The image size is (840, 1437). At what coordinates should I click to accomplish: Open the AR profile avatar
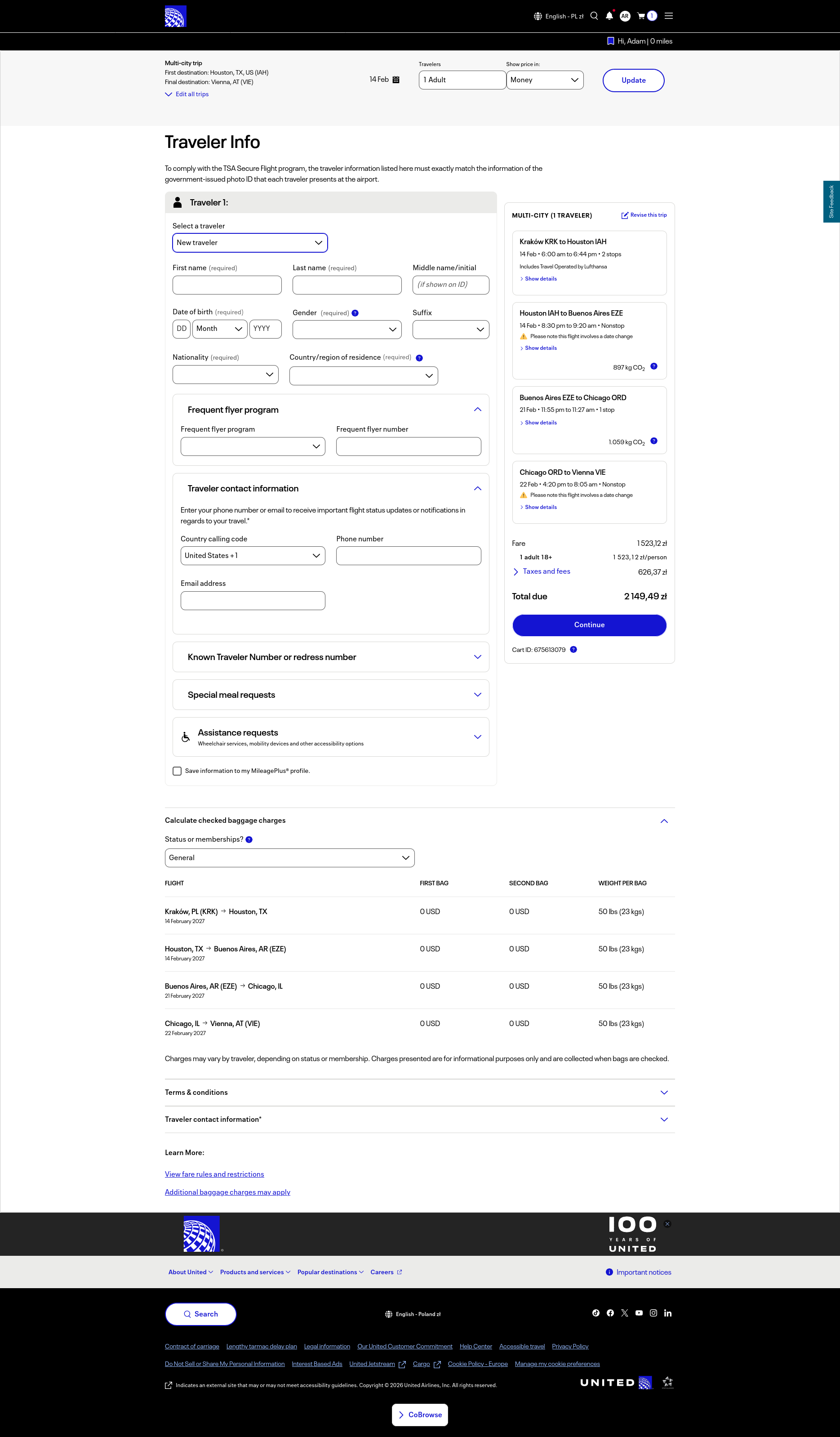pyautogui.click(x=625, y=16)
